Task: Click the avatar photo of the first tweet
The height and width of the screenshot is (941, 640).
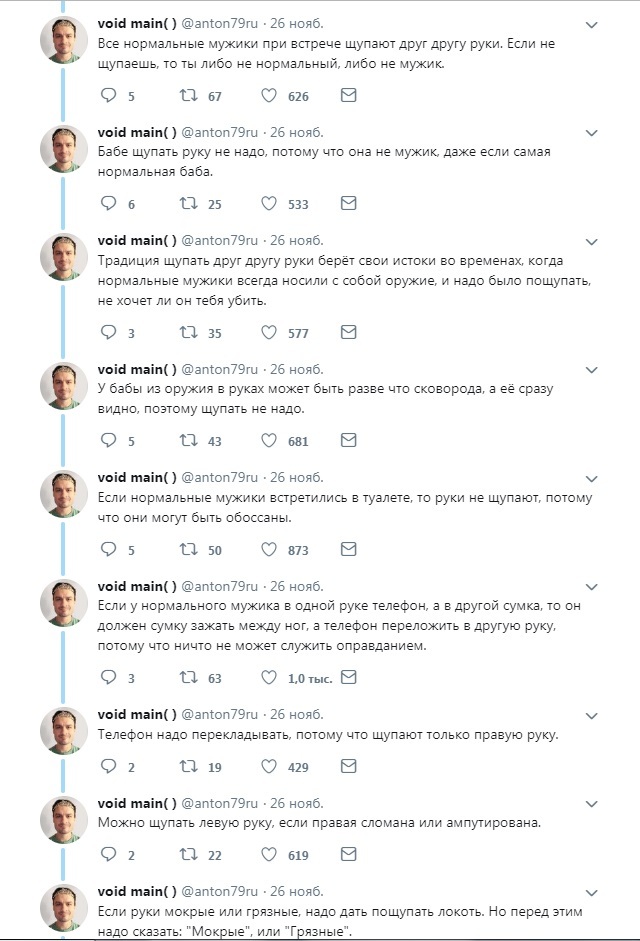Action: tap(64, 41)
